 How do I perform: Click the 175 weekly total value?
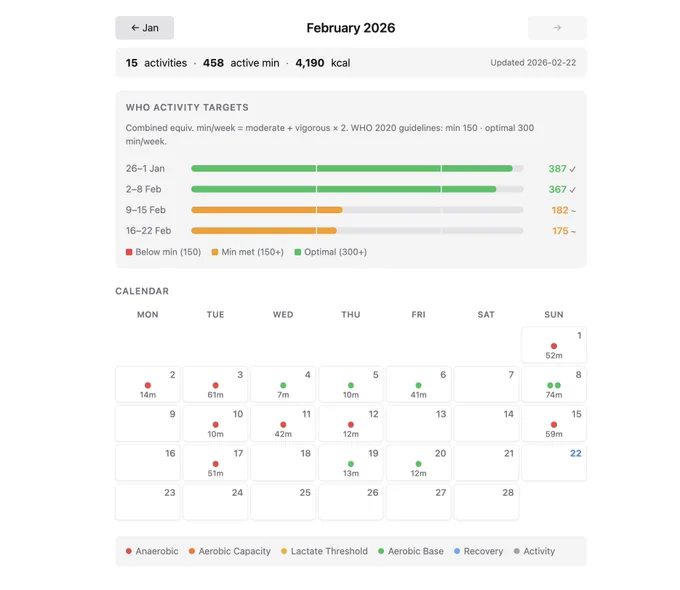coord(560,231)
